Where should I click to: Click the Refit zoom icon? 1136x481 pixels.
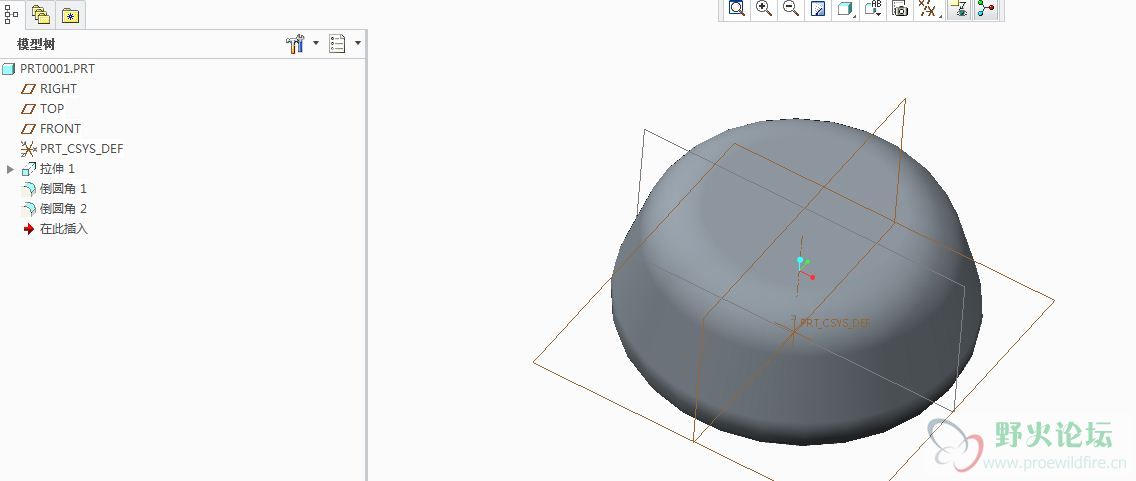pyautogui.click(x=737, y=9)
